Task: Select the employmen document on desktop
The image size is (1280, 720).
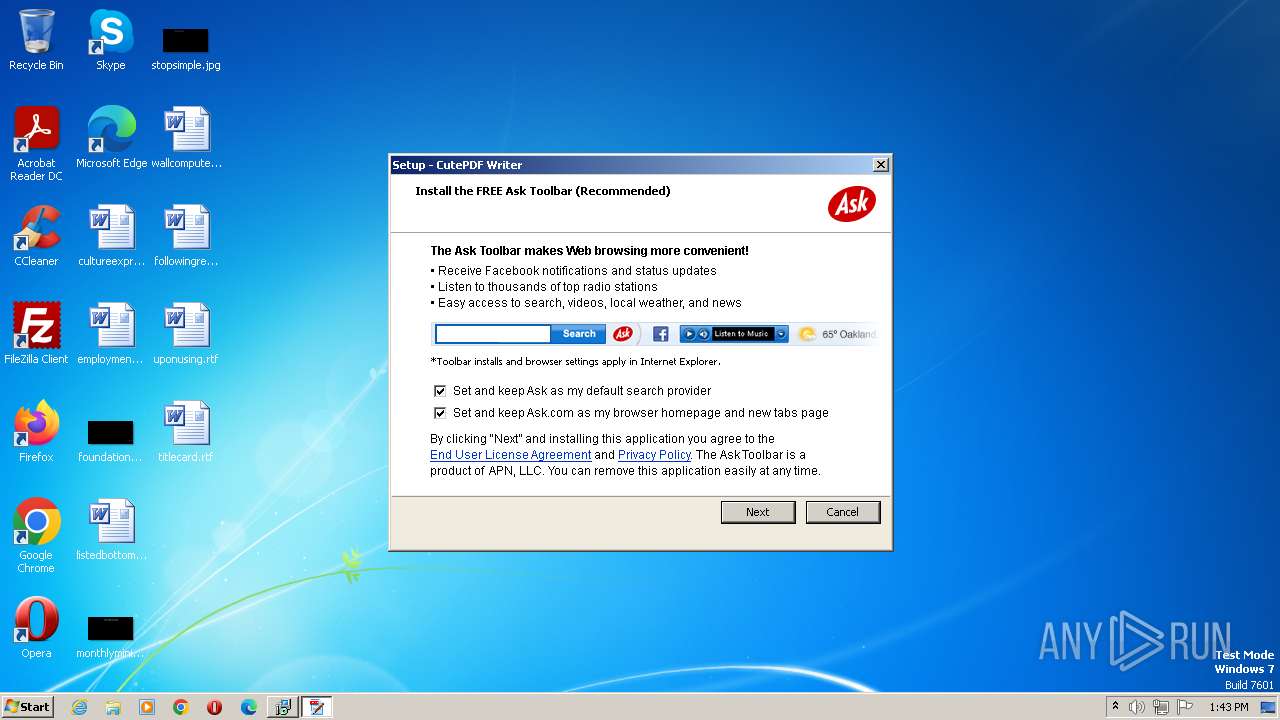Action: point(111,334)
